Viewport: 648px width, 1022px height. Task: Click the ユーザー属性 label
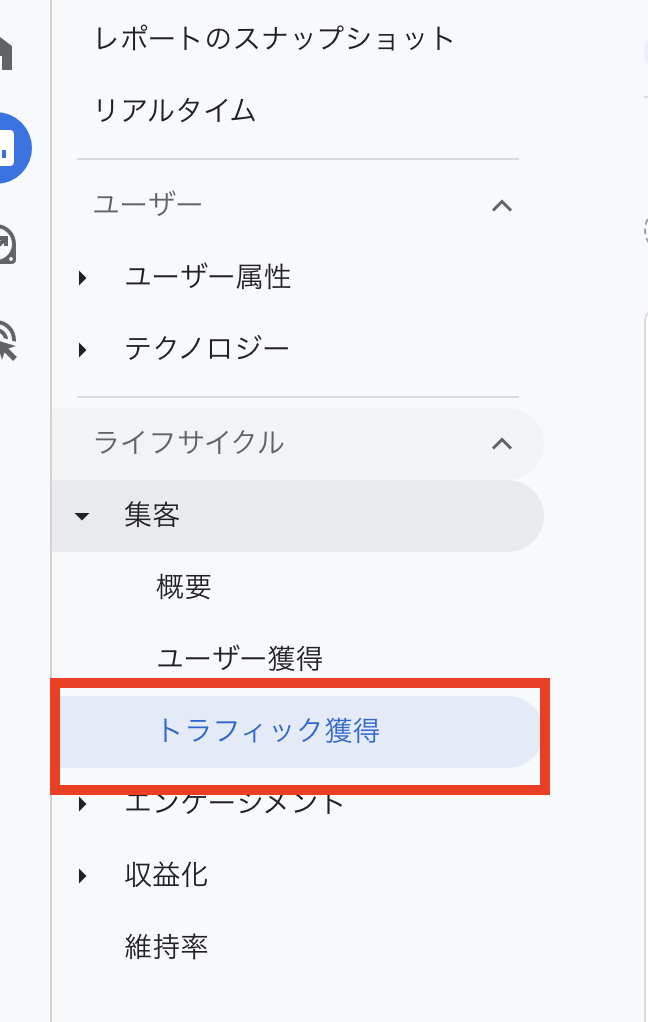pos(208,277)
